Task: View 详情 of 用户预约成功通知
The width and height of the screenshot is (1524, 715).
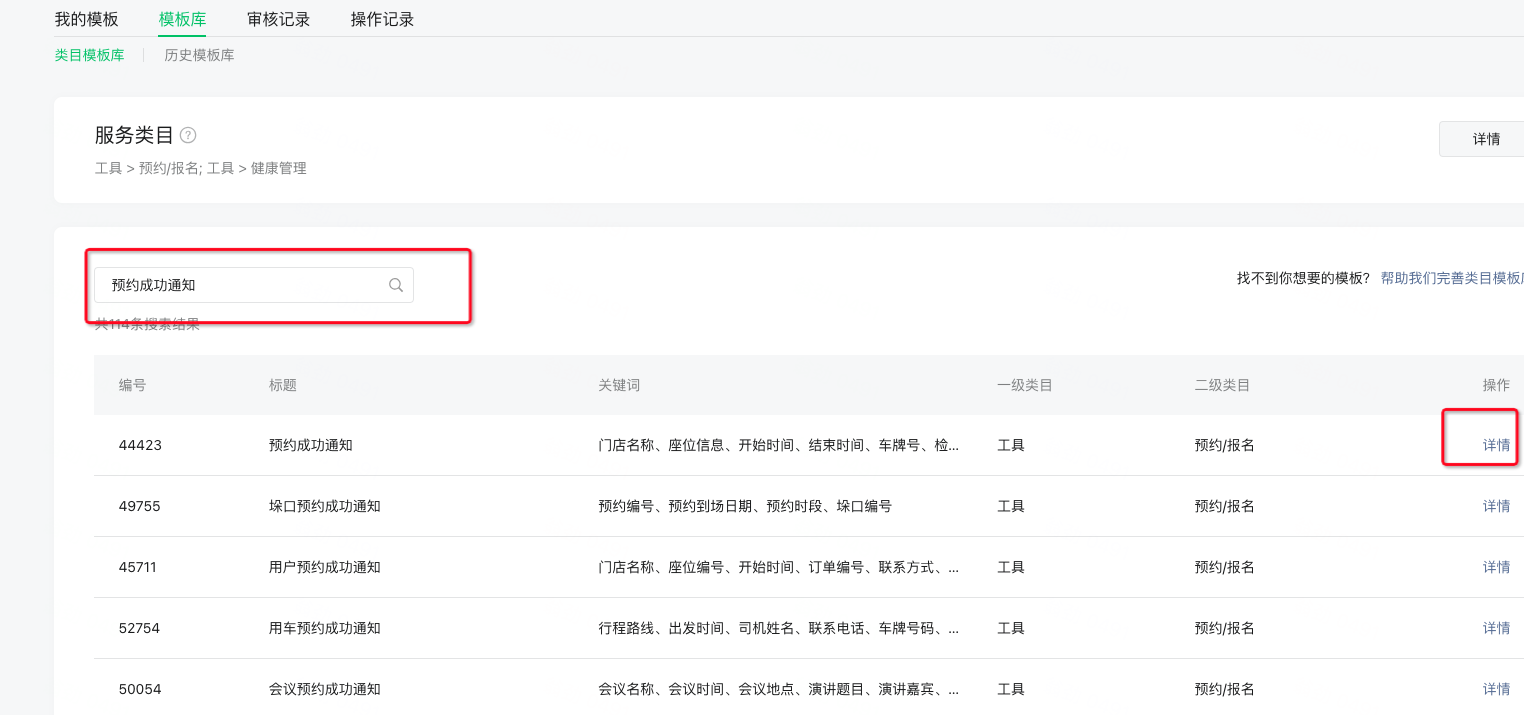Action: pos(1496,567)
